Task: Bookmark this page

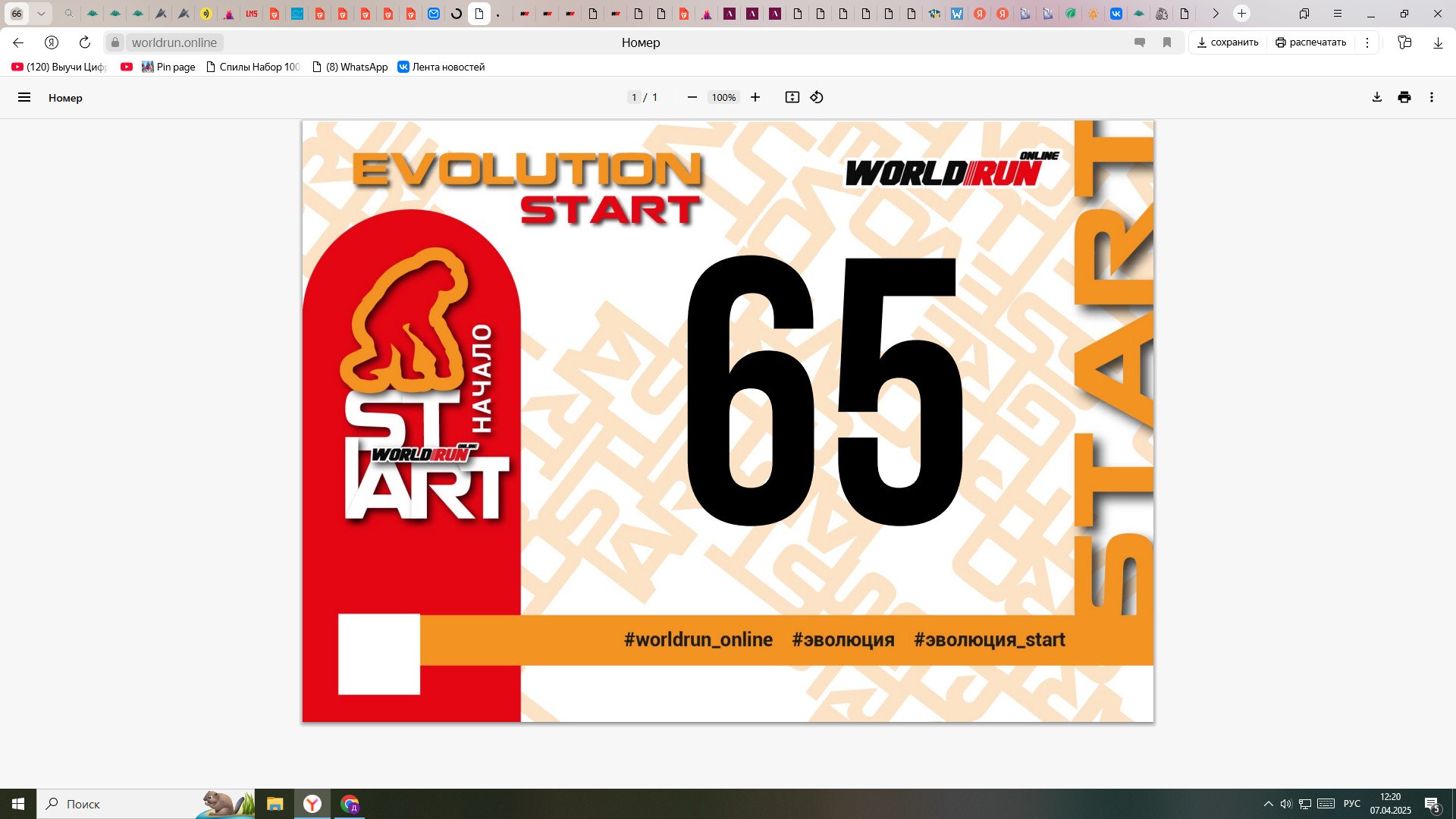Action: [1167, 42]
